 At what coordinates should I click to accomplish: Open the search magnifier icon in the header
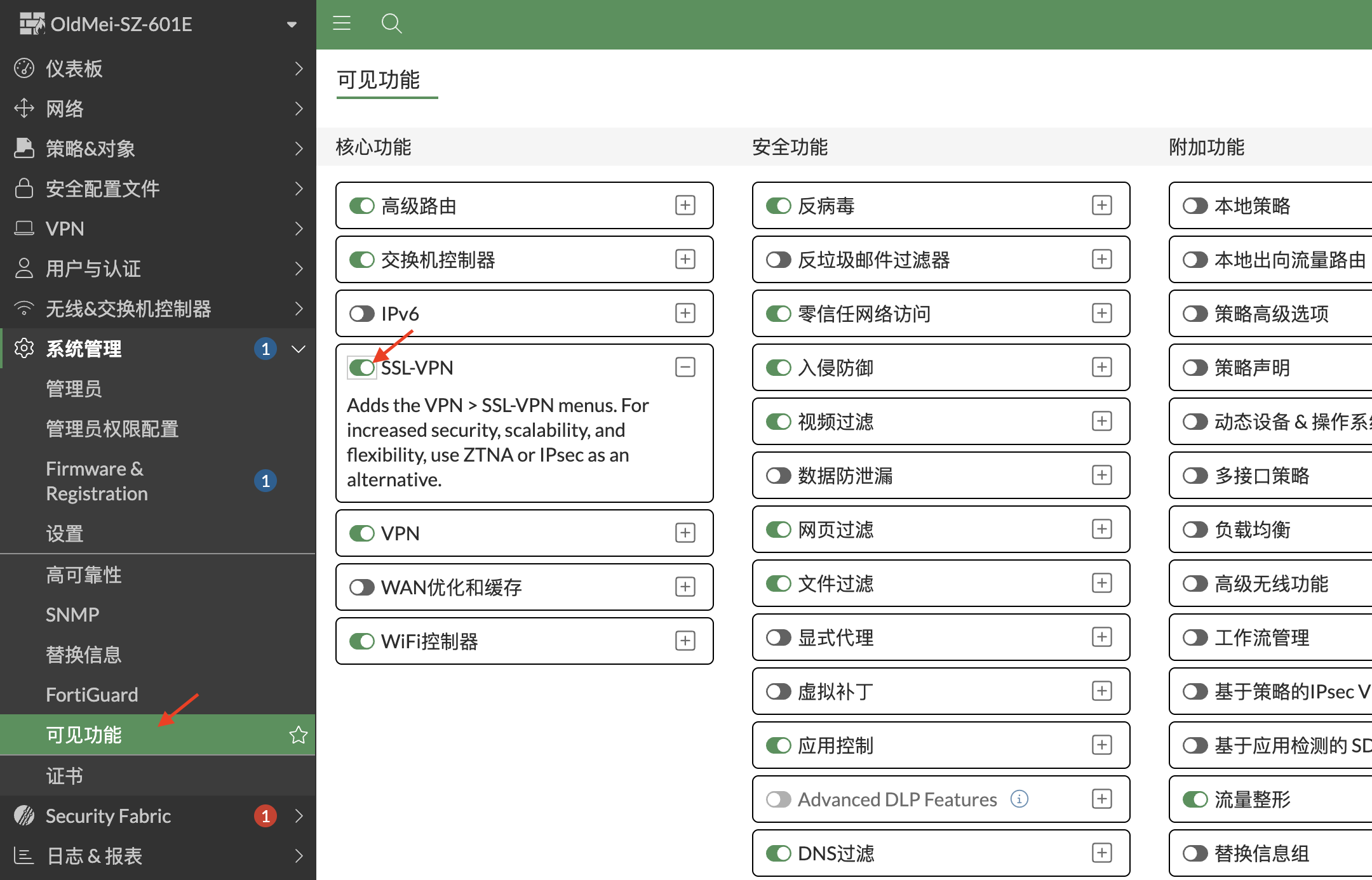[x=391, y=23]
